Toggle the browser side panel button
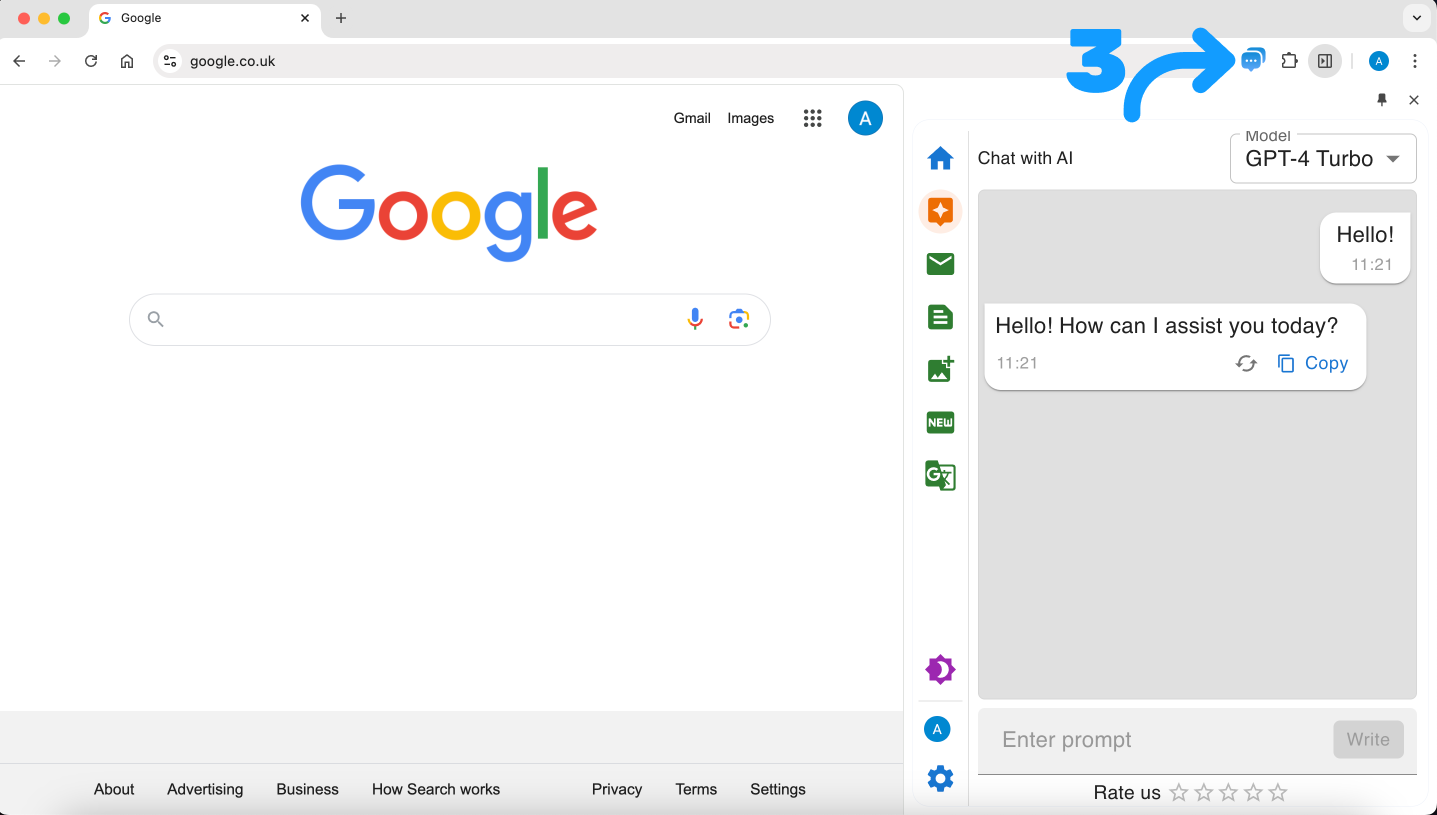Viewport: 1437px width, 815px height. pyautogui.click(x=1325, y=61)
